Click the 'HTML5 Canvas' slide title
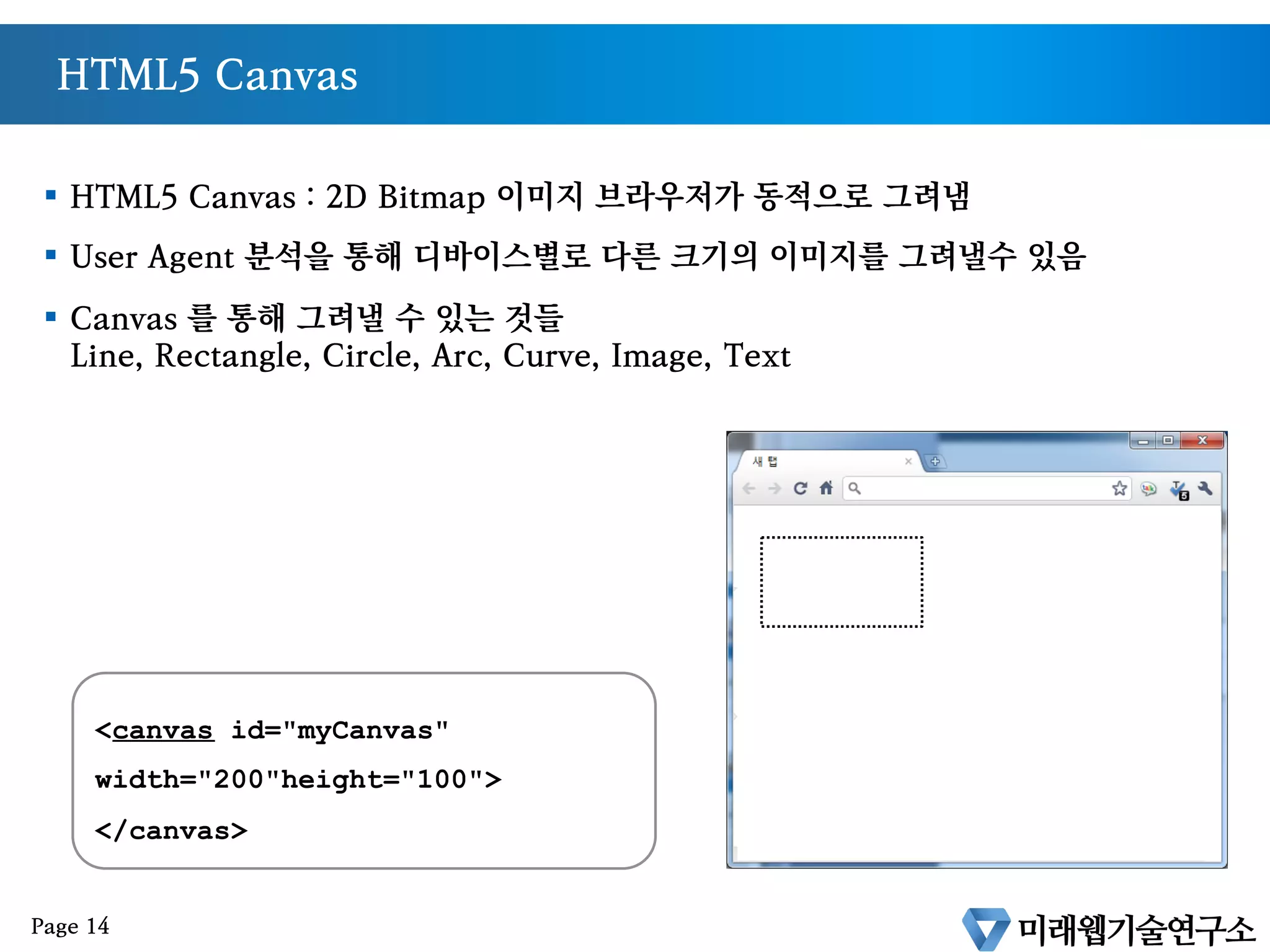This screenshot has height=952, width=1270. pos(207,75)
